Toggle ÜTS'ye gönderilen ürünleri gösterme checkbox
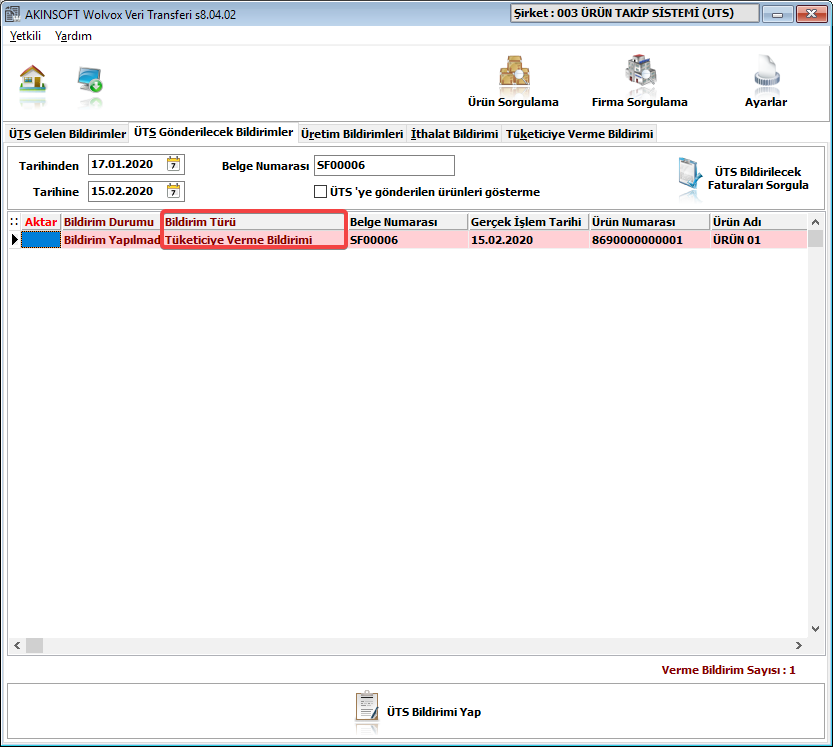833x747 pixels. click(x=320, y=191)
